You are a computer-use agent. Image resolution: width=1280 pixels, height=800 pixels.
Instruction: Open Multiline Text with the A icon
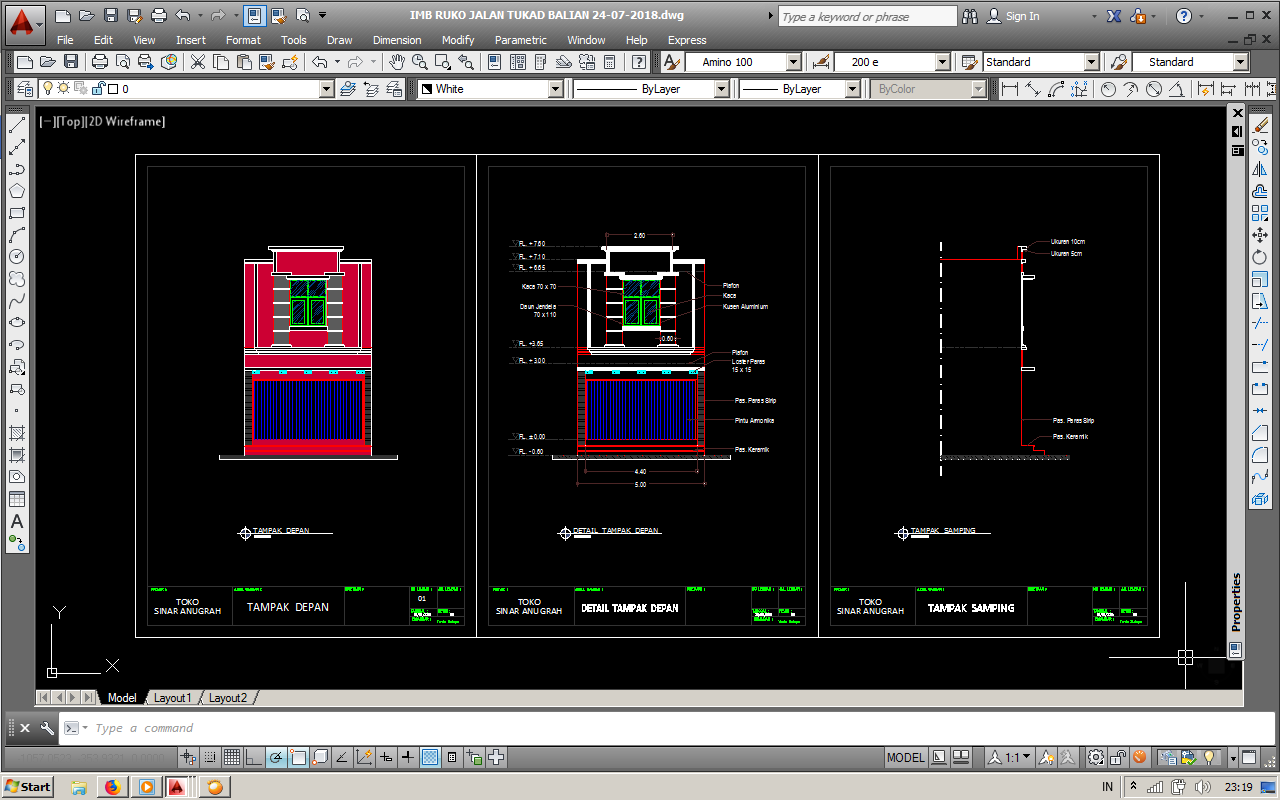(x=16, y=522)
